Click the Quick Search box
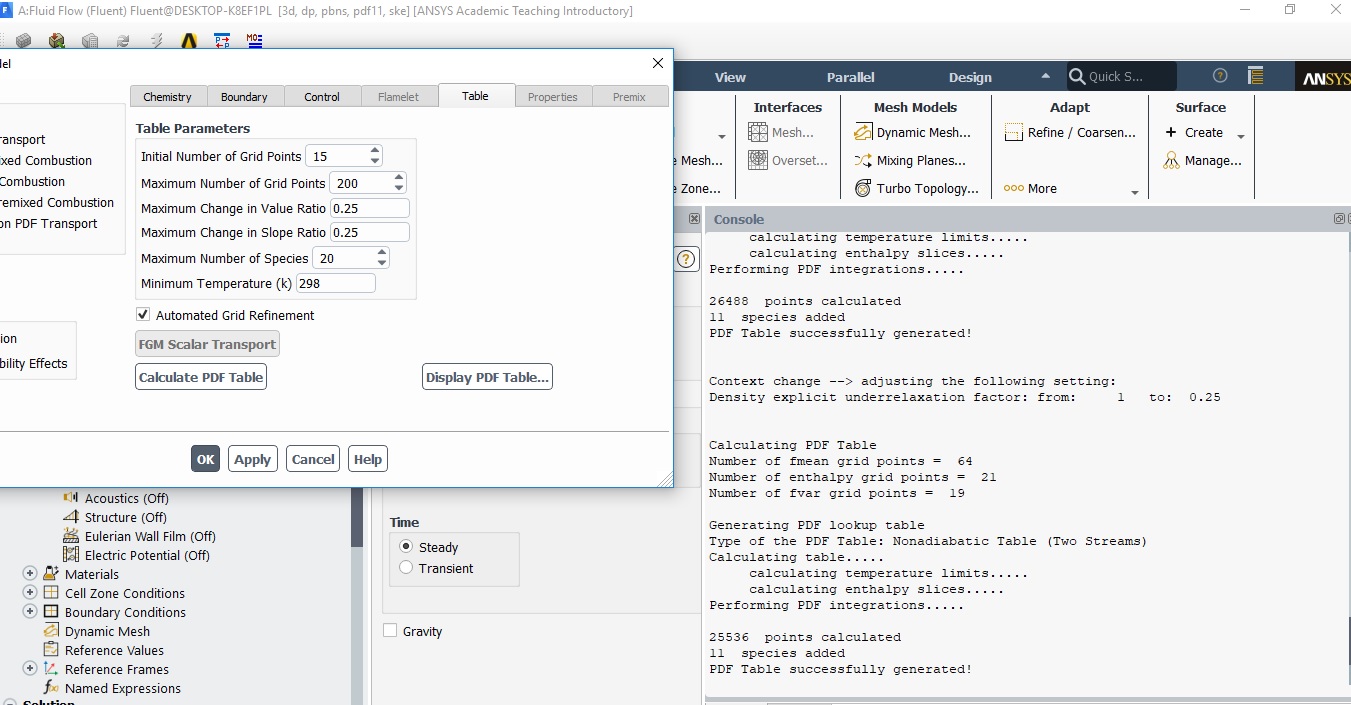This screenshot has height=705, width=1351. (1122, 76)
